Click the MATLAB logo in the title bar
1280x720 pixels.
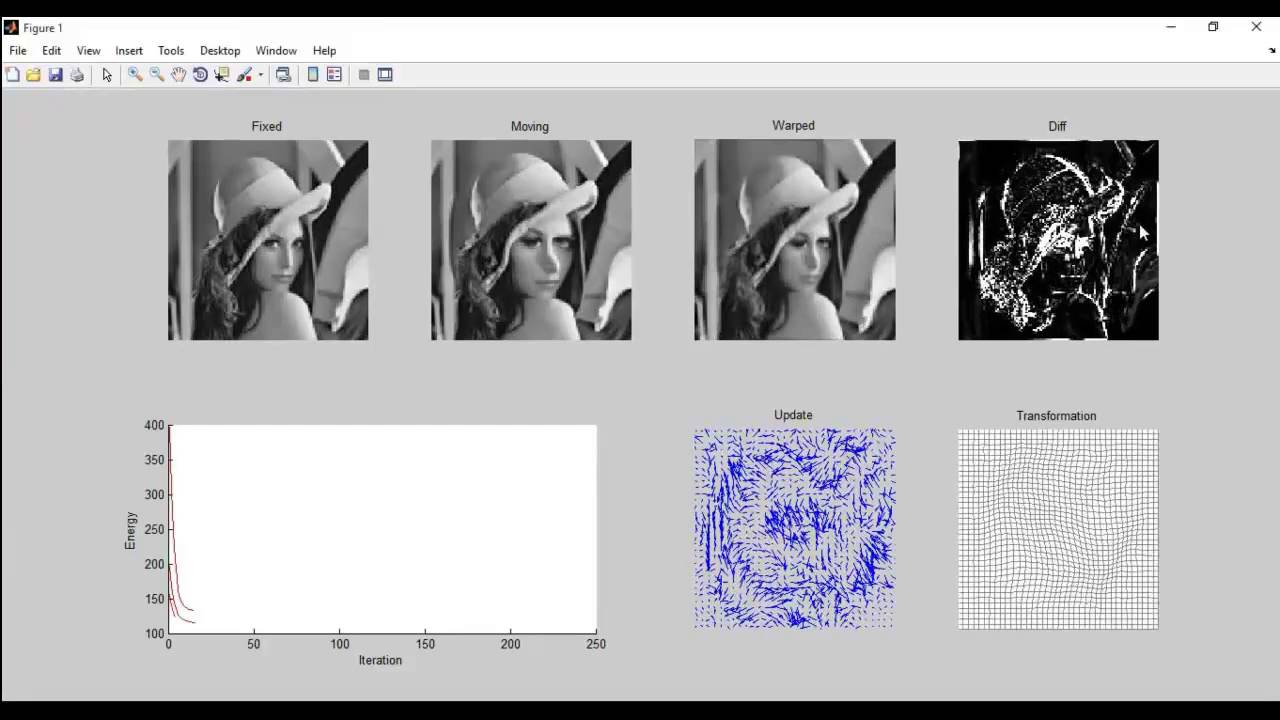pos(11,27)
